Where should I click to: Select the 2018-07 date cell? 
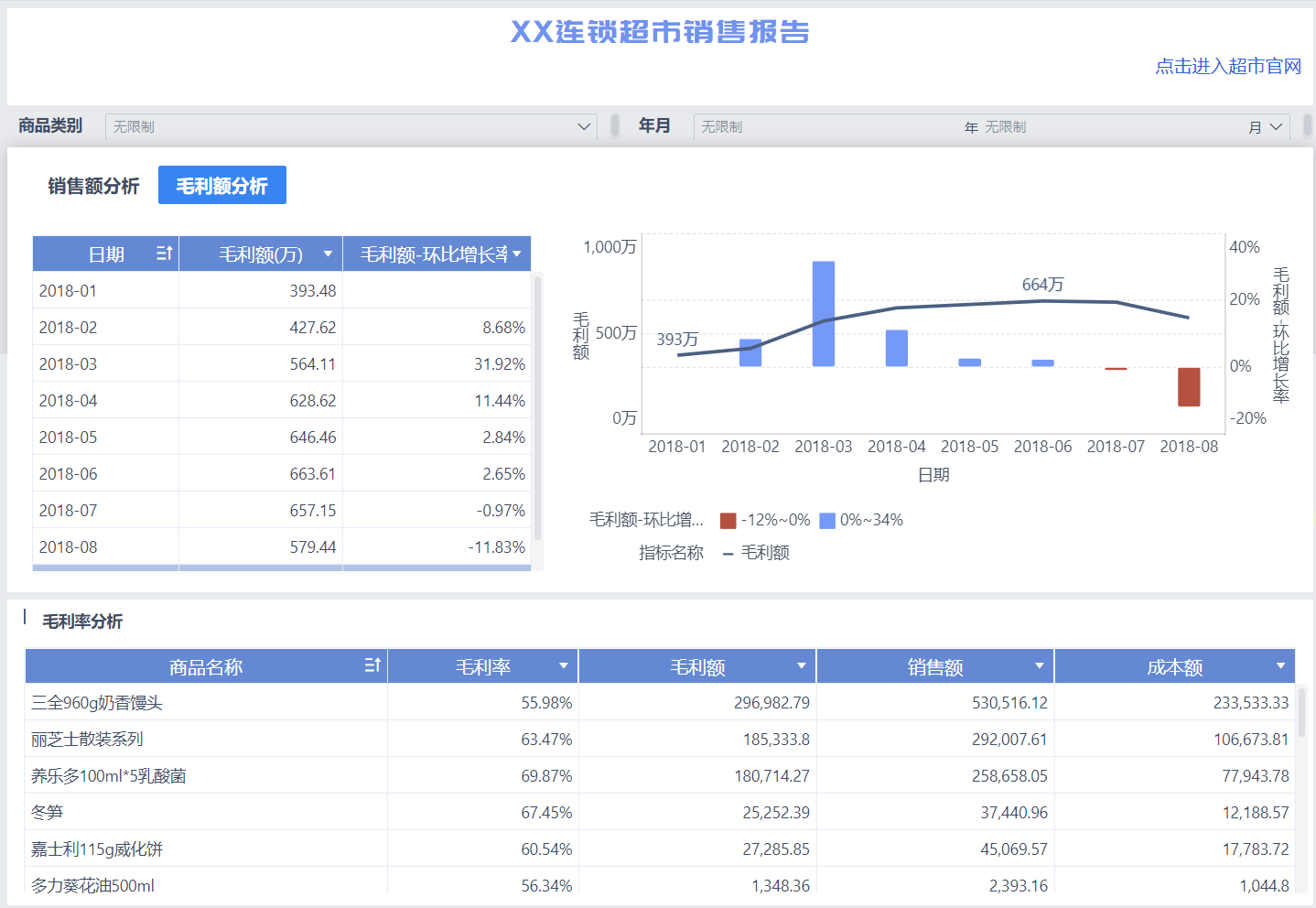[105, 510]
